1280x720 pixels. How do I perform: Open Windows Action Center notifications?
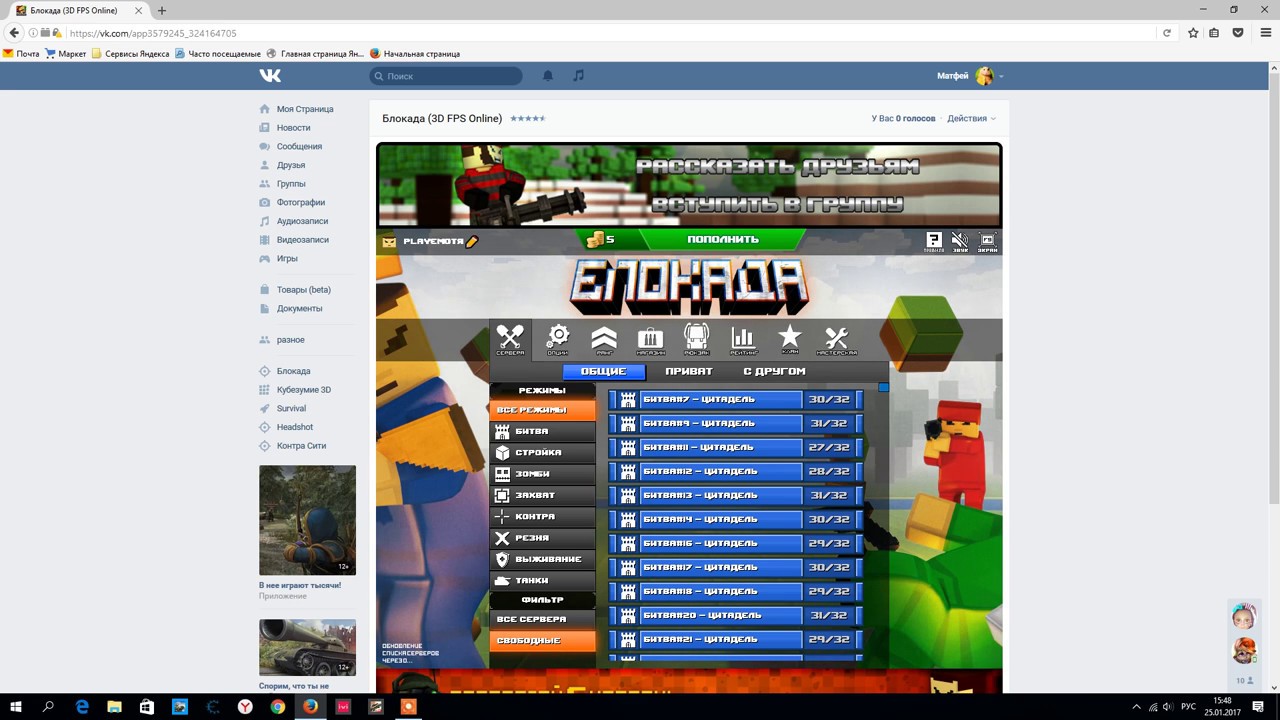[1258, 706]
